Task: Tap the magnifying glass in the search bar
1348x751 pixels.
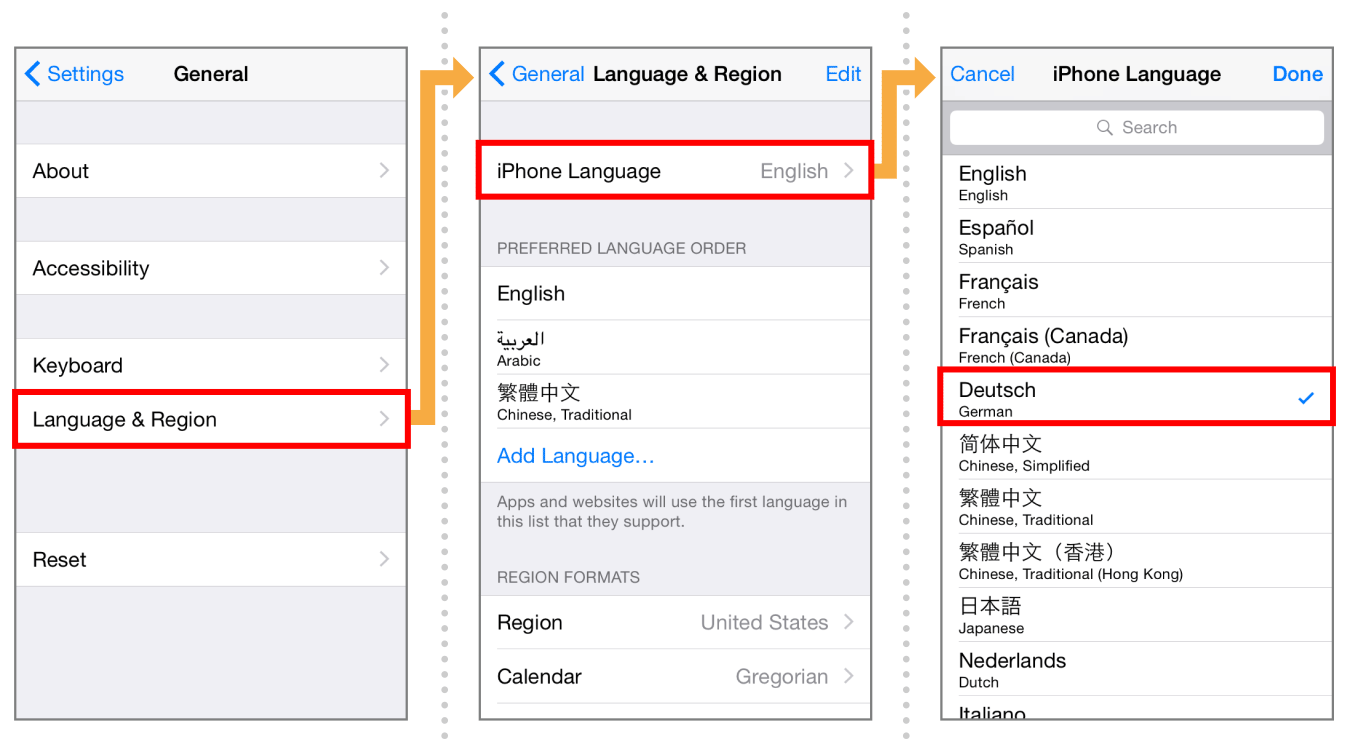Action: (1104, 127)
